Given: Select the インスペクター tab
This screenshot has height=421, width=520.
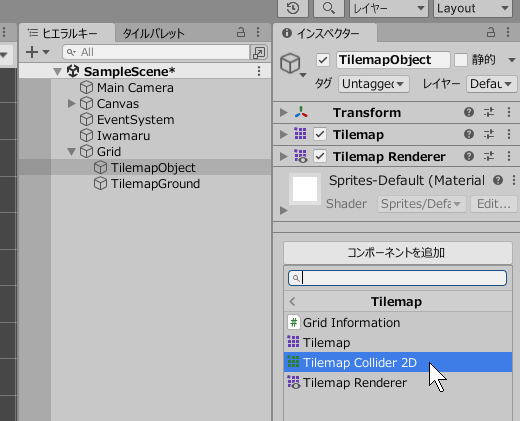Looking at the screenshot, I should point(325,33).
